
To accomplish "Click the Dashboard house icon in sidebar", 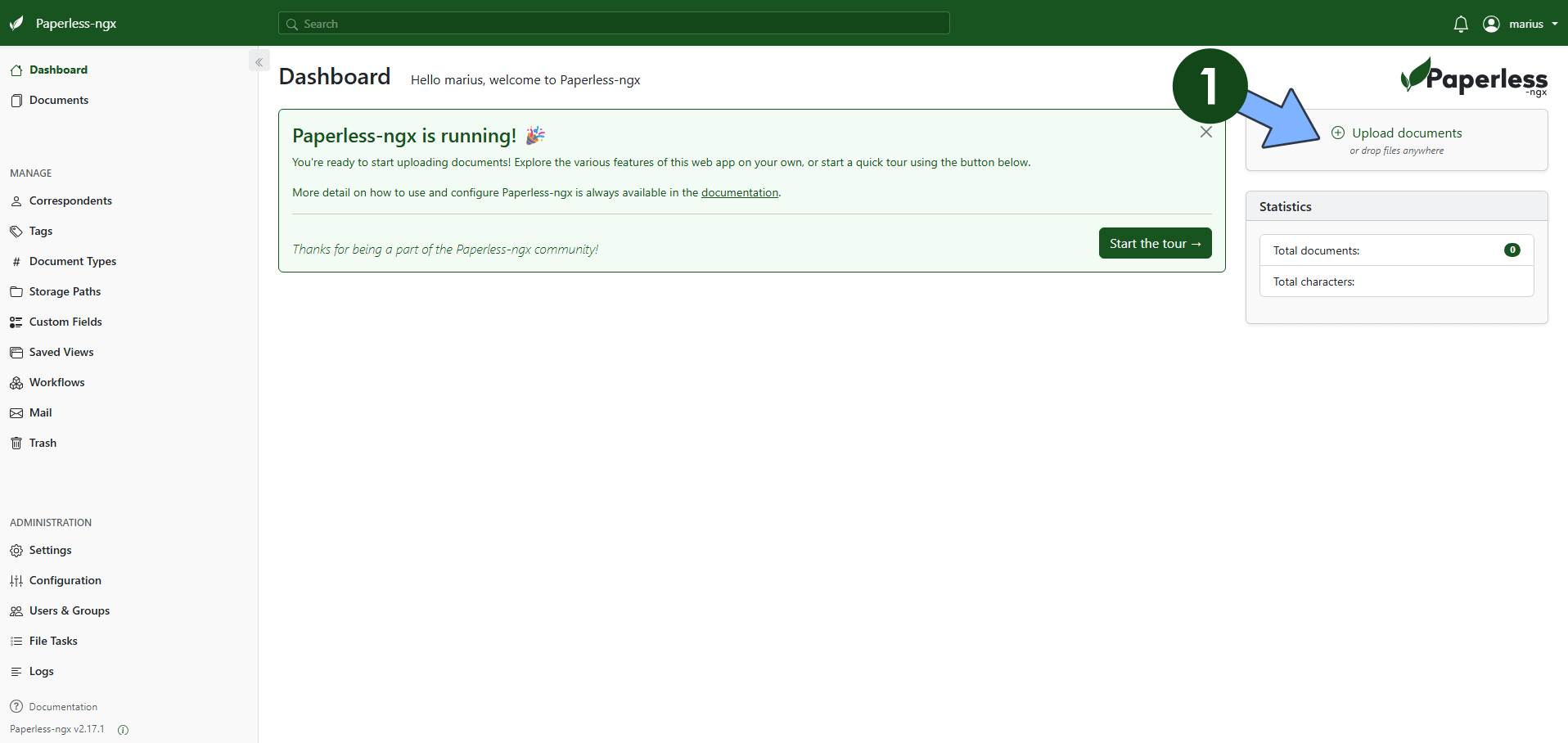I will (16, 70).
